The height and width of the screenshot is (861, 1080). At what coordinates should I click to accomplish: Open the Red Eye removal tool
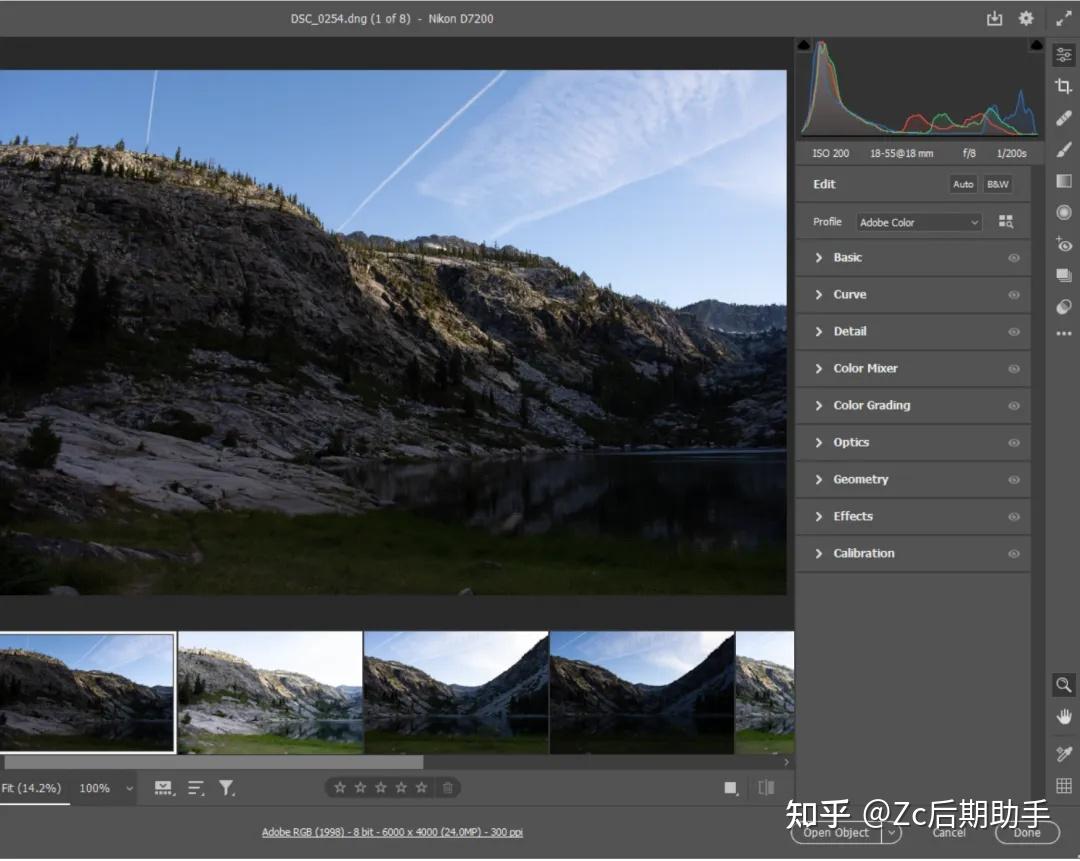(1063, 244)
